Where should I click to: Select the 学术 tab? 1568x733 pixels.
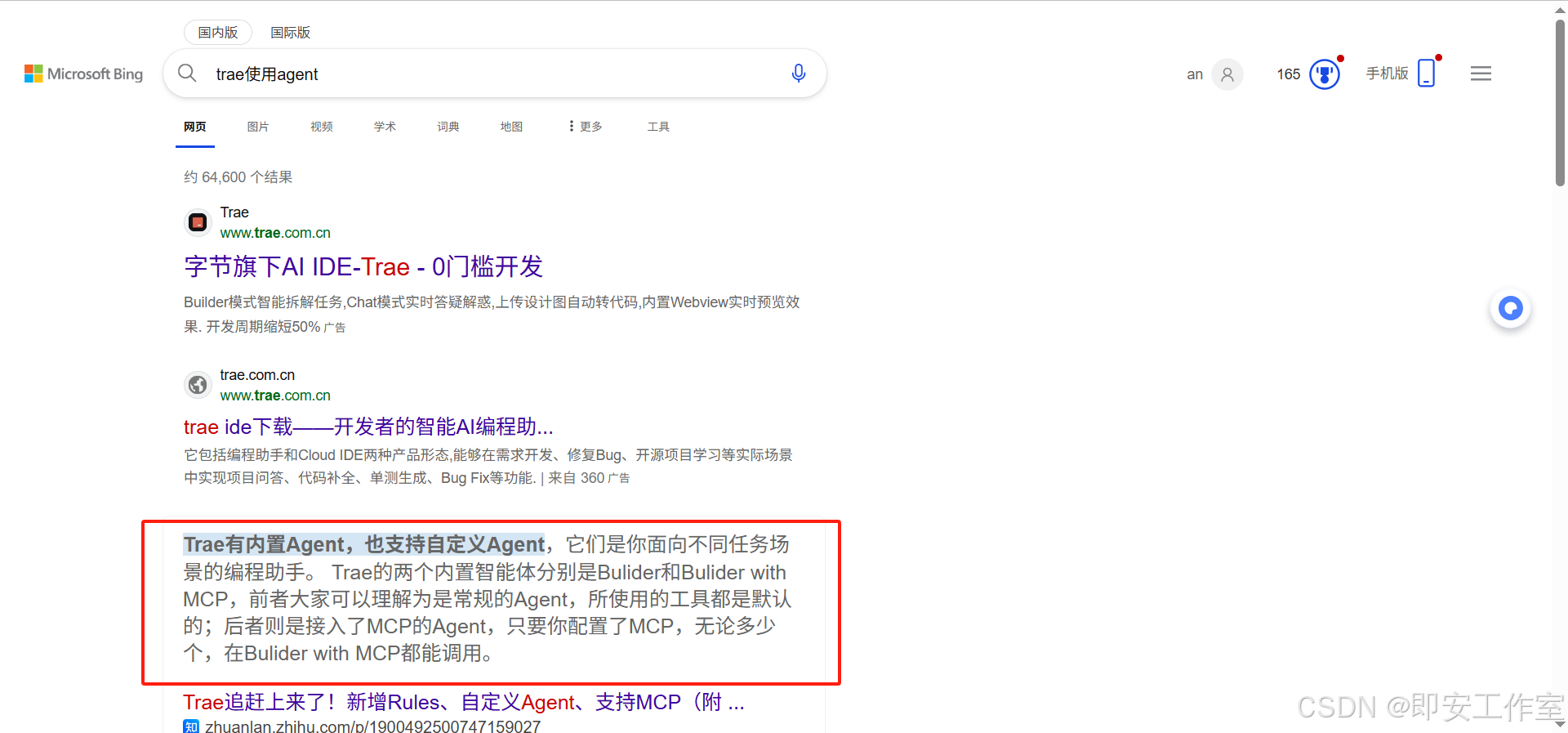click(x=385, y=127)
